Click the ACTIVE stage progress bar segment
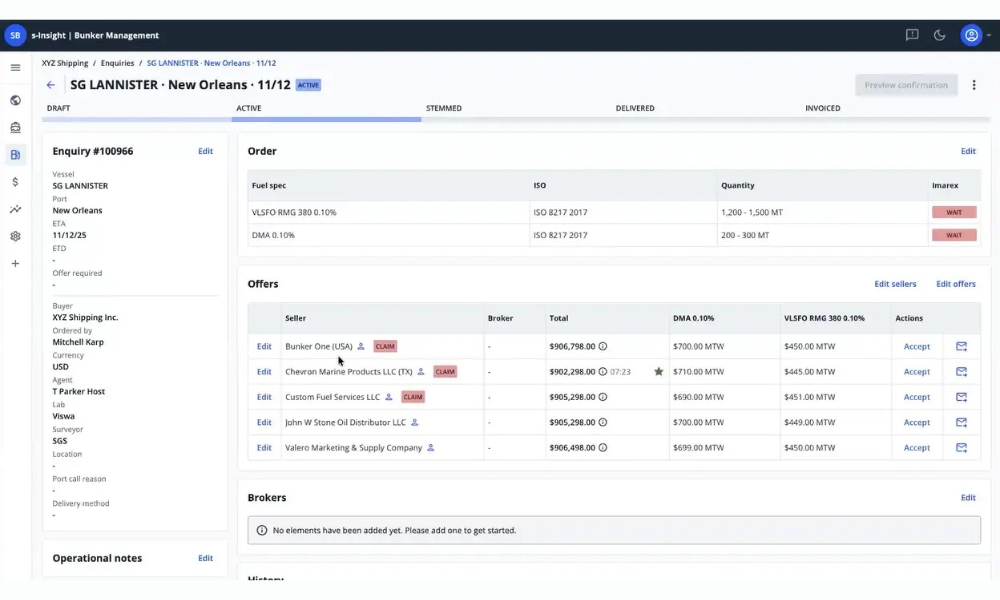This screenshot has width=1000, height=600. point(326,119)
